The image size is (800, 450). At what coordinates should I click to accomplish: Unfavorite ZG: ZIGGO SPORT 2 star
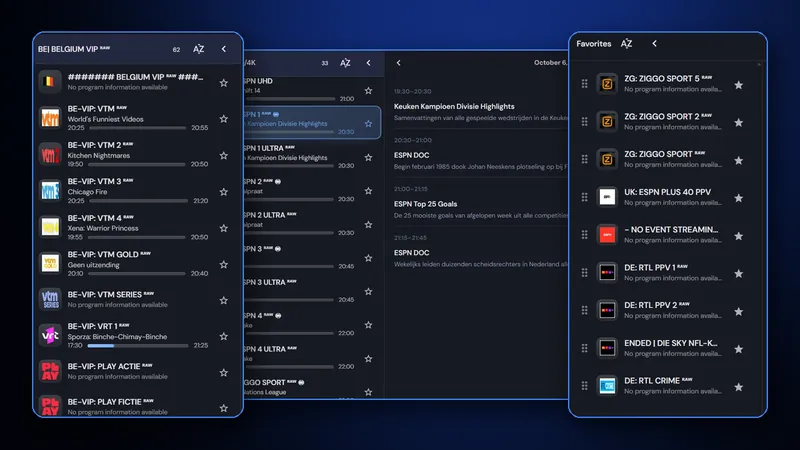coord(738,123)
